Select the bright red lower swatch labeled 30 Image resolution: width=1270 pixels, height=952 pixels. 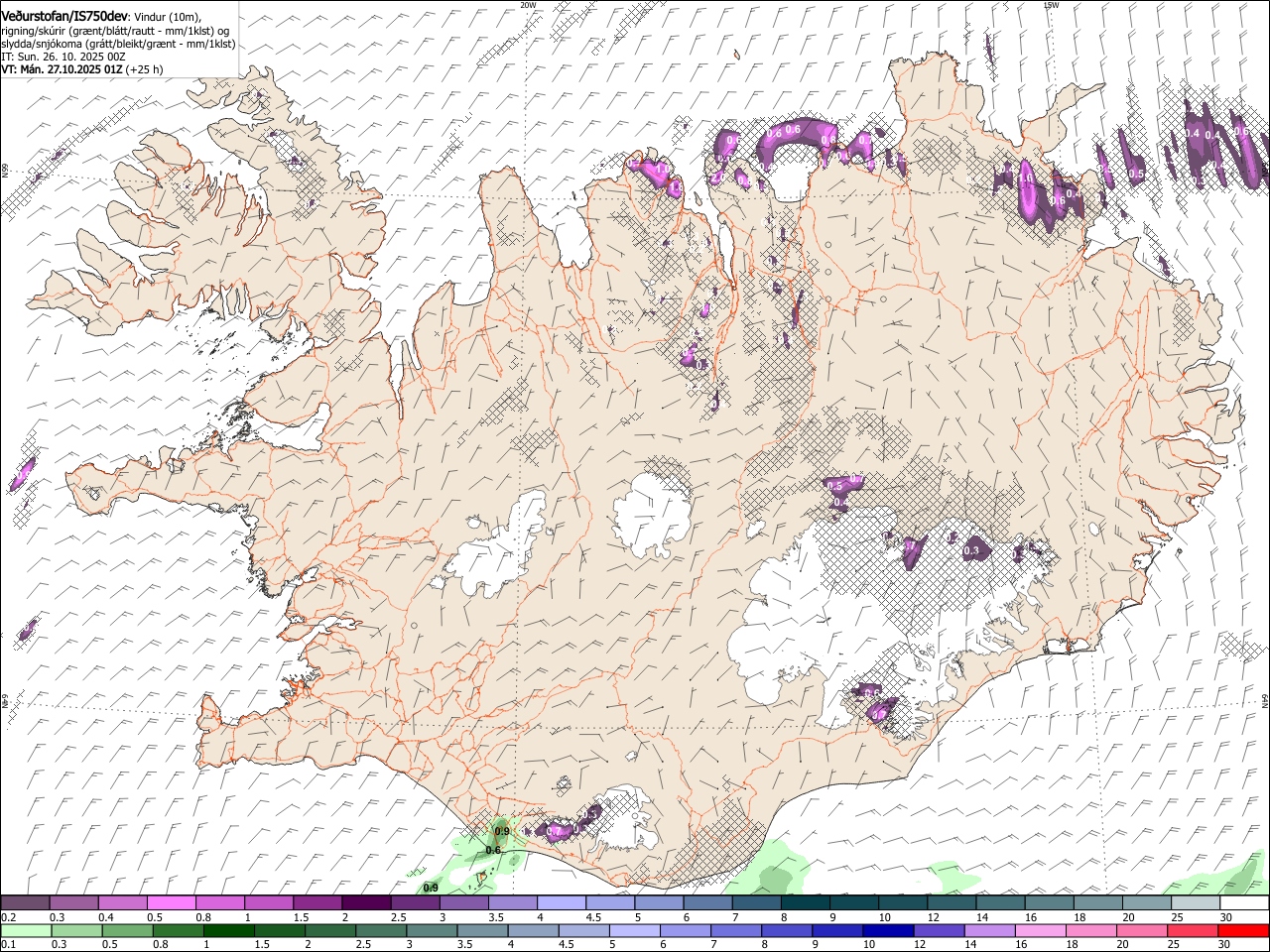(x=1243, y=931)
